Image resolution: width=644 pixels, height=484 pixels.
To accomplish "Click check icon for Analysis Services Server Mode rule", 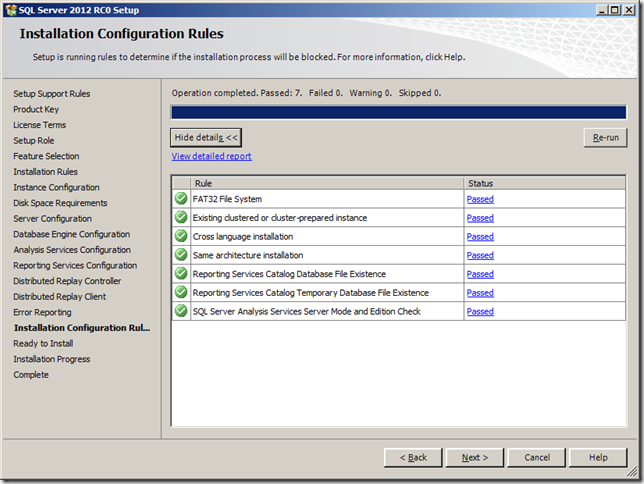I will coord(181,311).
